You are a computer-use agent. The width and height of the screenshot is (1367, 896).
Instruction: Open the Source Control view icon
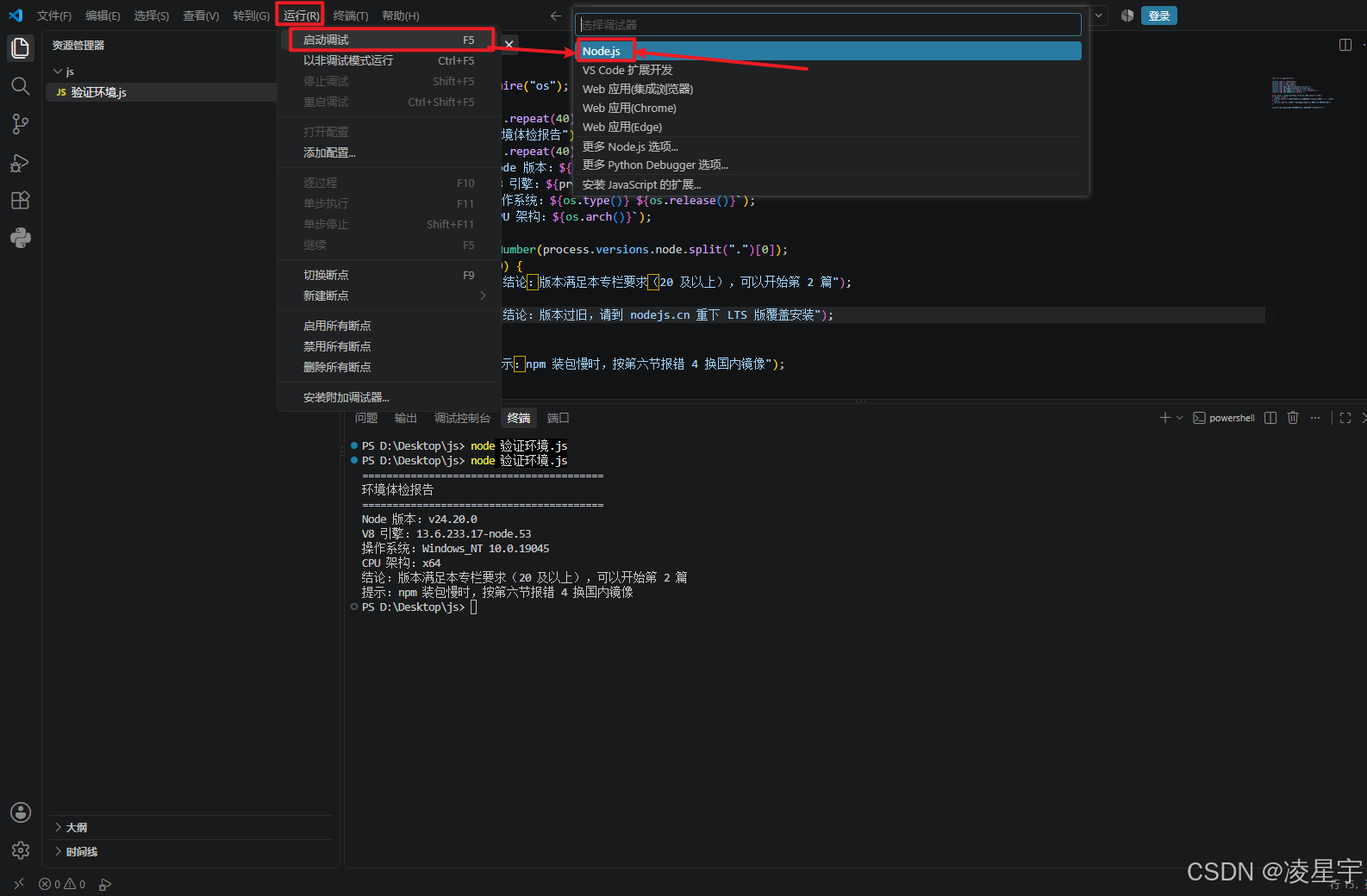click(x=21, y=124)
